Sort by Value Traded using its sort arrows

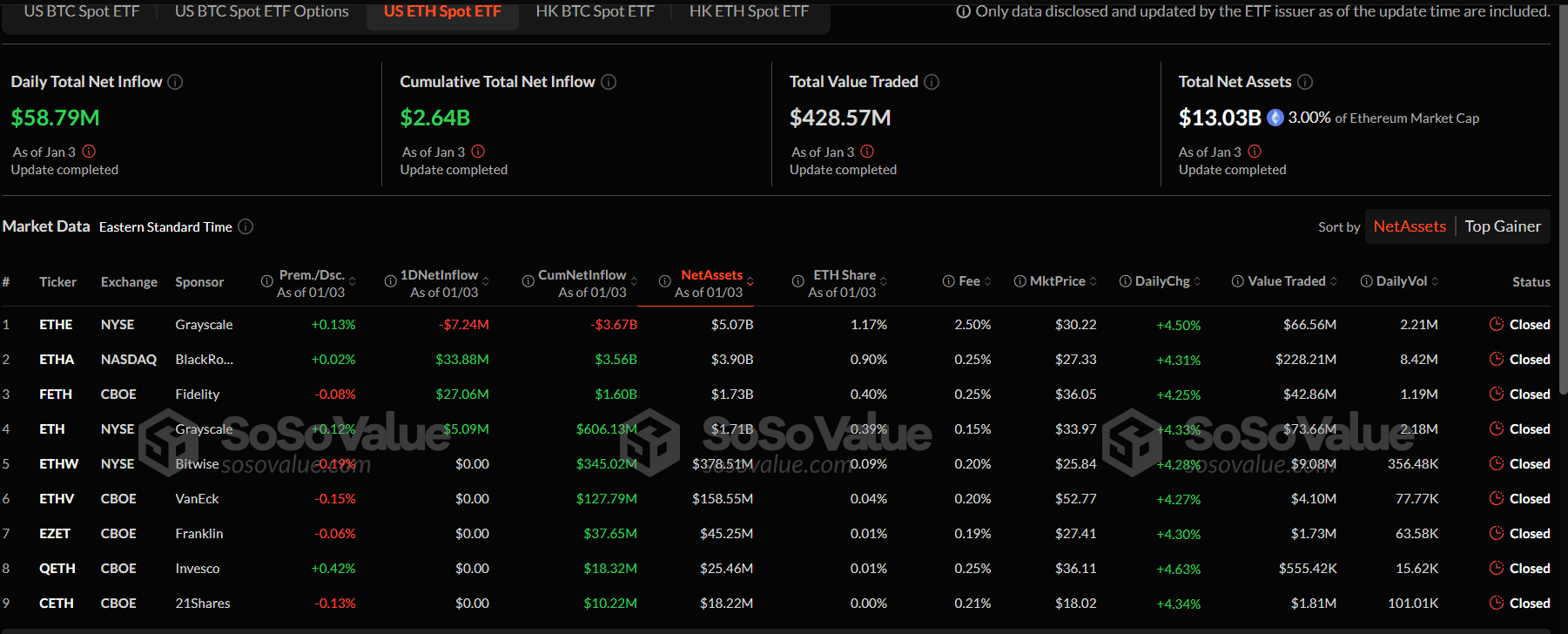pyautogui.click(x=1334, y=281)
